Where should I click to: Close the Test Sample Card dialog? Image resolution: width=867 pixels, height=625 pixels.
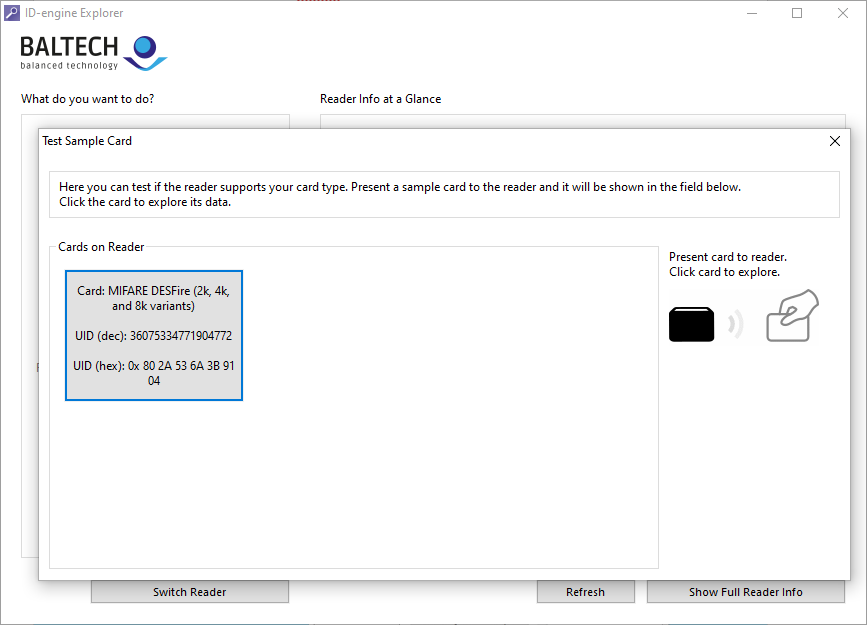click(x=835, y=141)
